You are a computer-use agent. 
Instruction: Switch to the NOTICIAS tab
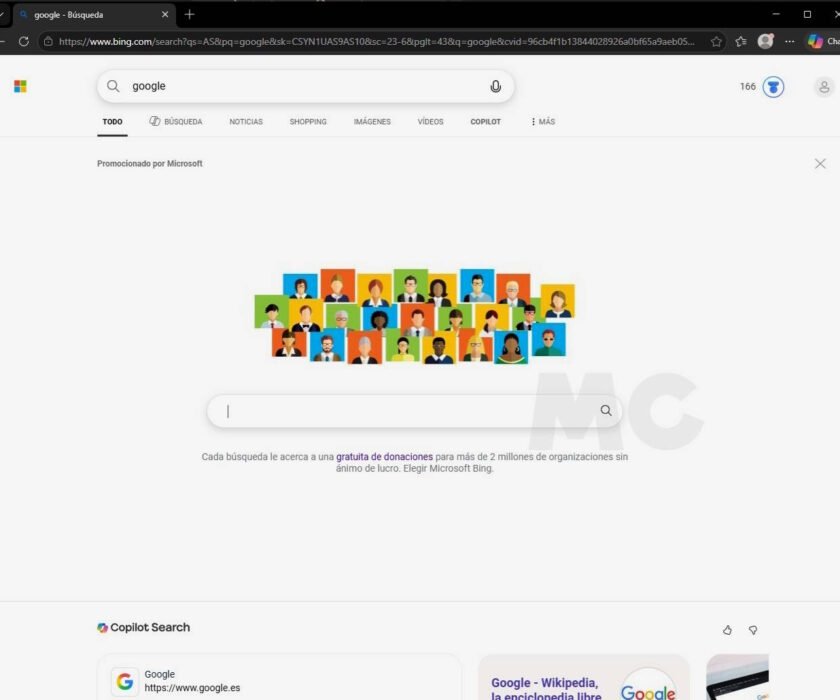coord(246,122)
